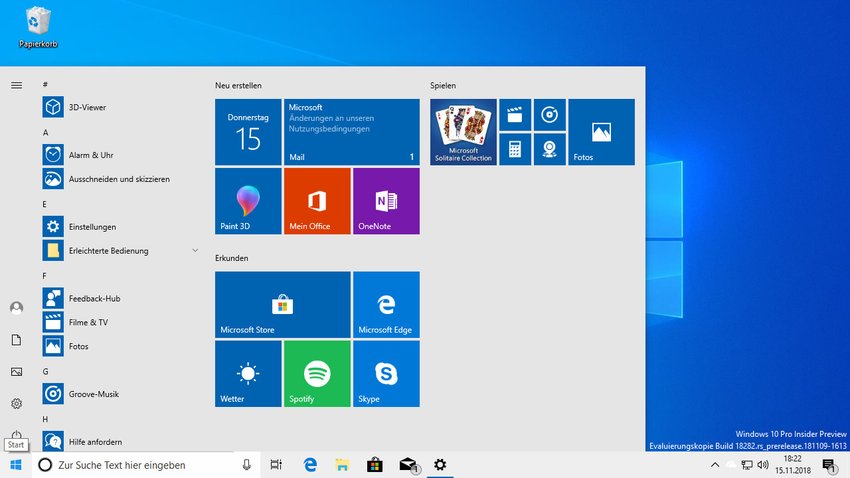Image resolution: width=850 pixels, height=478 pixels.
Task: Open Pictures icon in Start sidebar
Action: [x=16, y=372]
